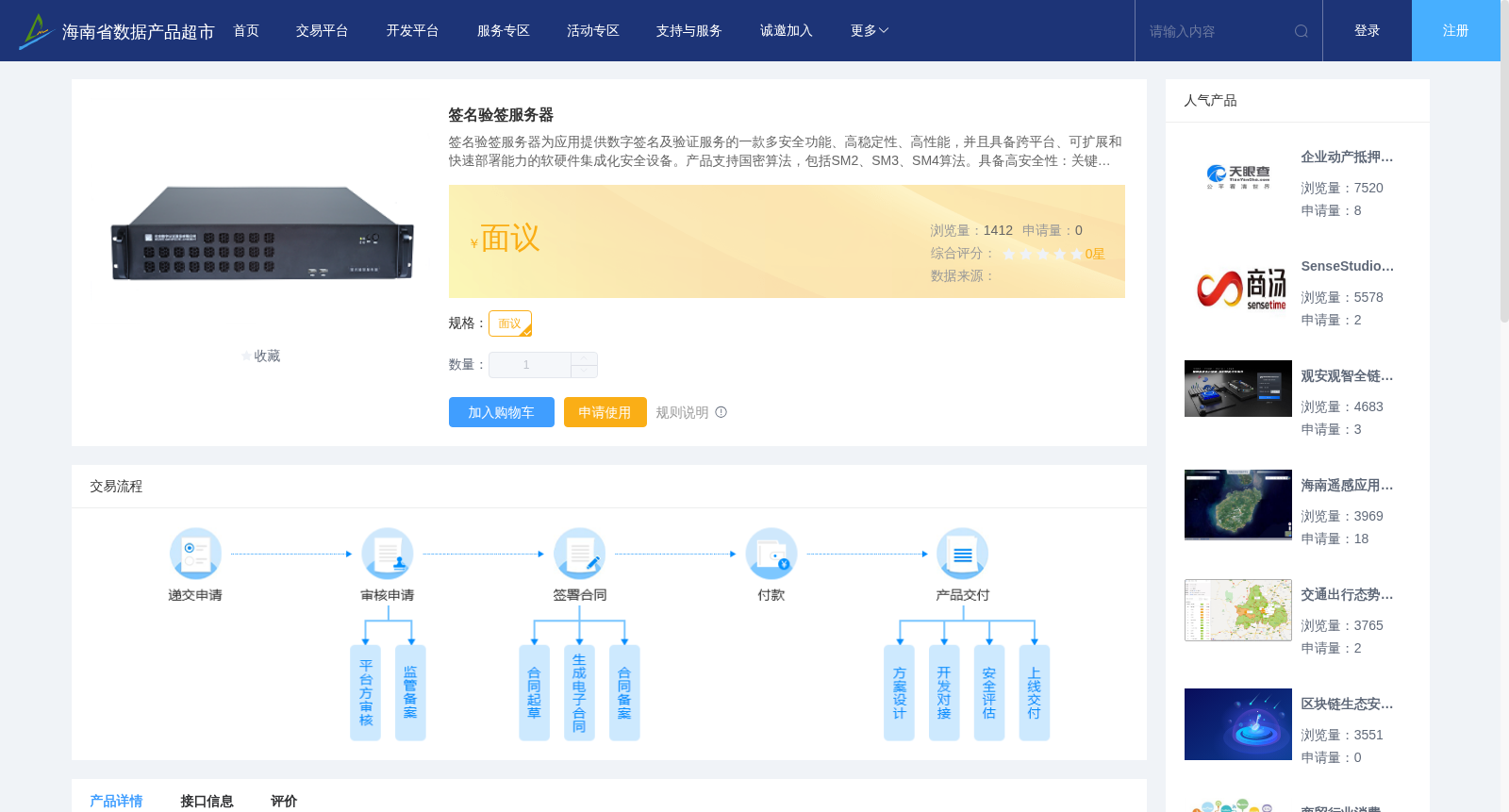Click the 生成电子合同 sub-step box

pos(579,693)
